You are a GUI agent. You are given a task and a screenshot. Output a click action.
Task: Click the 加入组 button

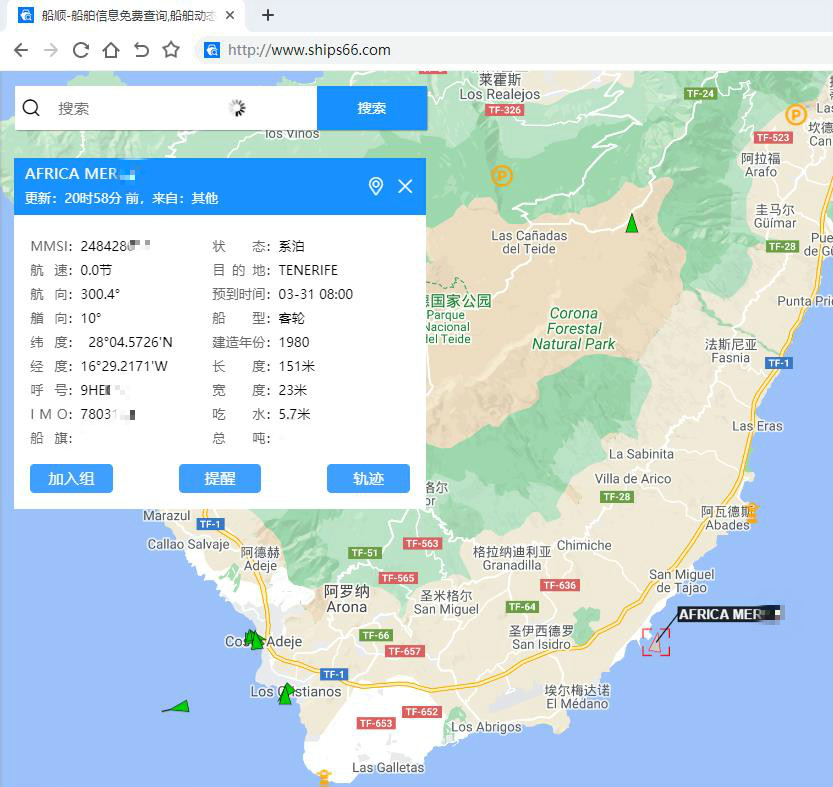pyautogui.click(x=71, y=478)
